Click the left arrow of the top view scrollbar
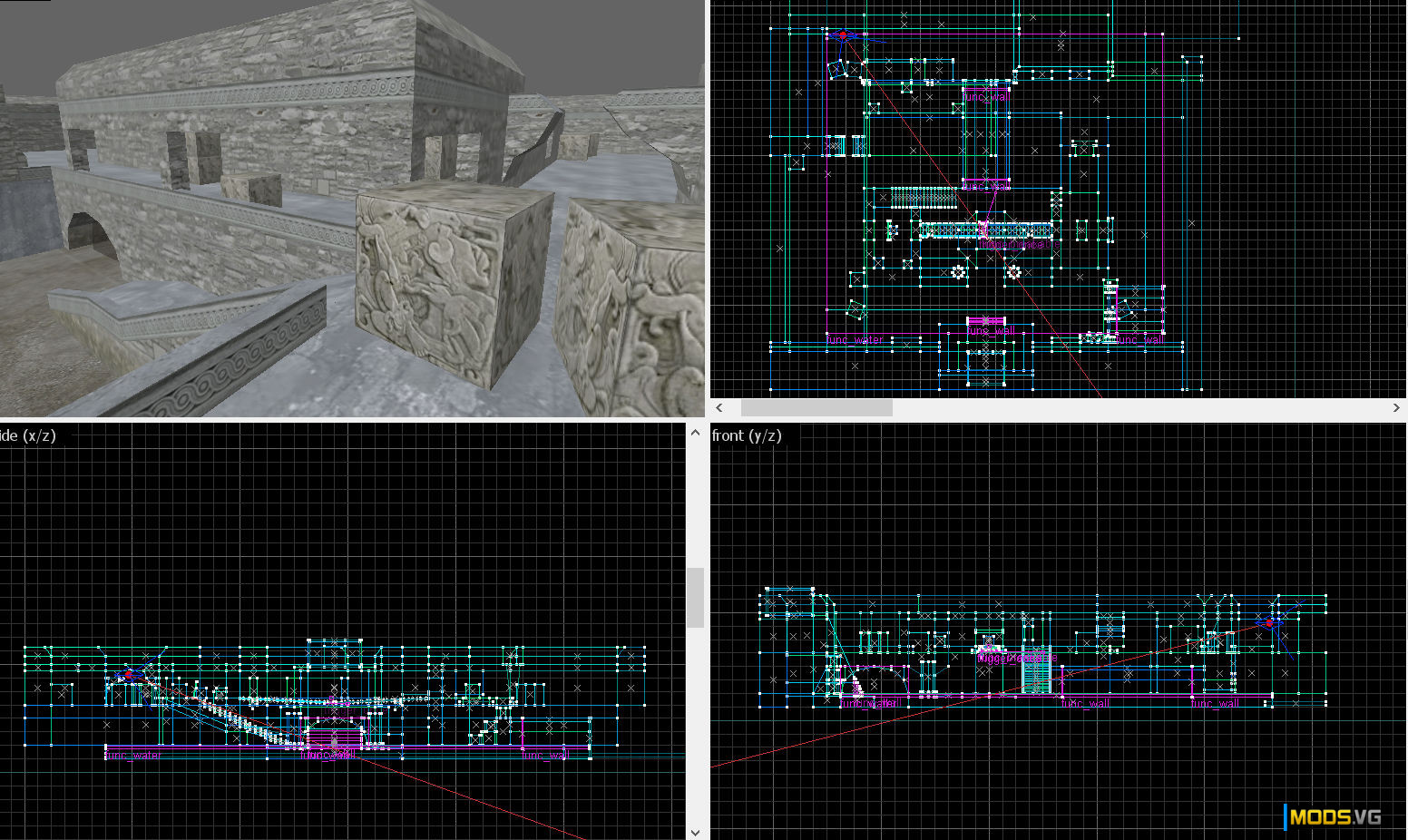 [x=719, y=408]
